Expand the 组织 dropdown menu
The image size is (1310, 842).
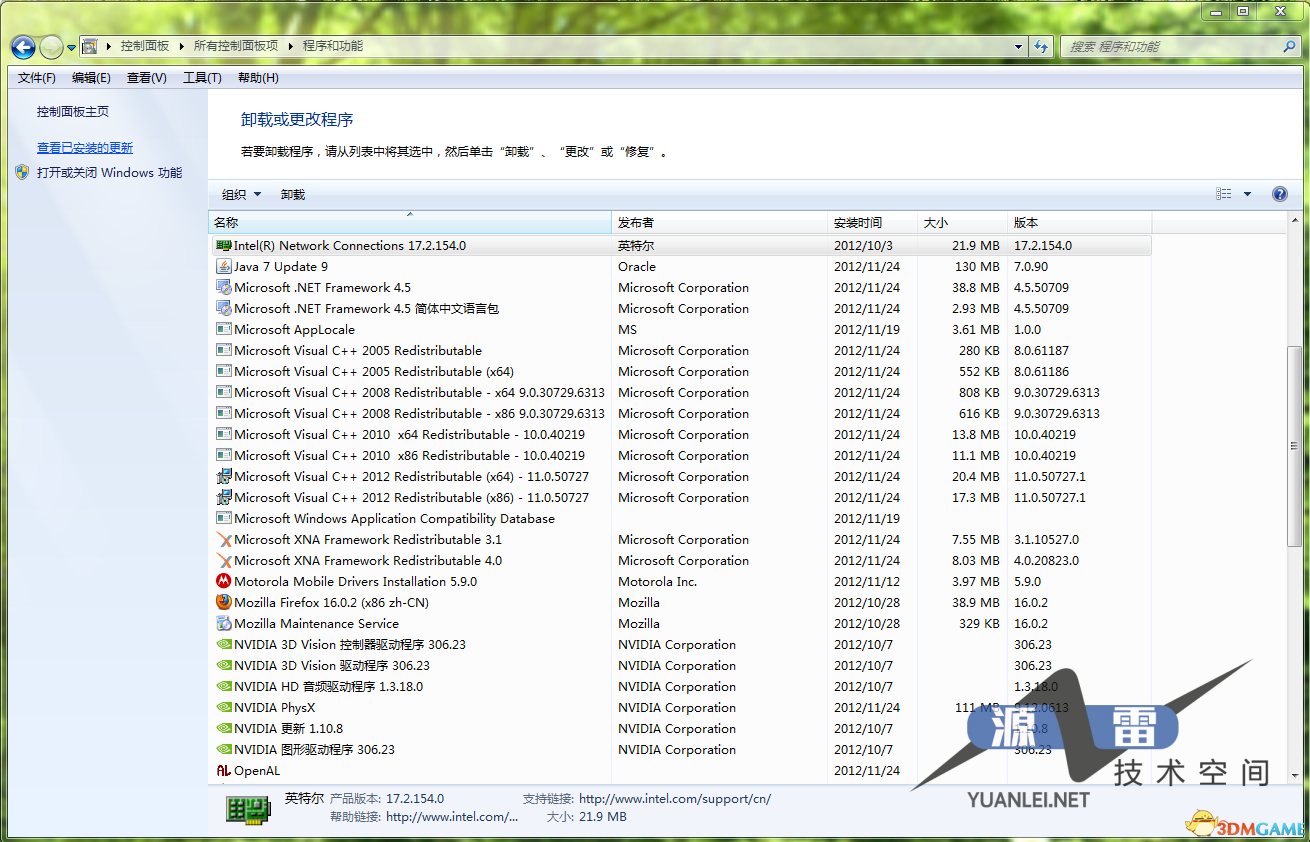(241, 195)
